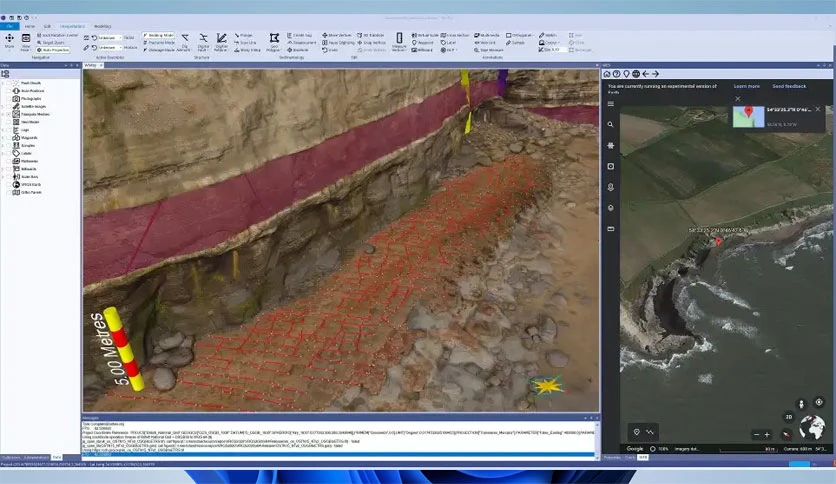Activate Move Vertices edit tool

336,35
